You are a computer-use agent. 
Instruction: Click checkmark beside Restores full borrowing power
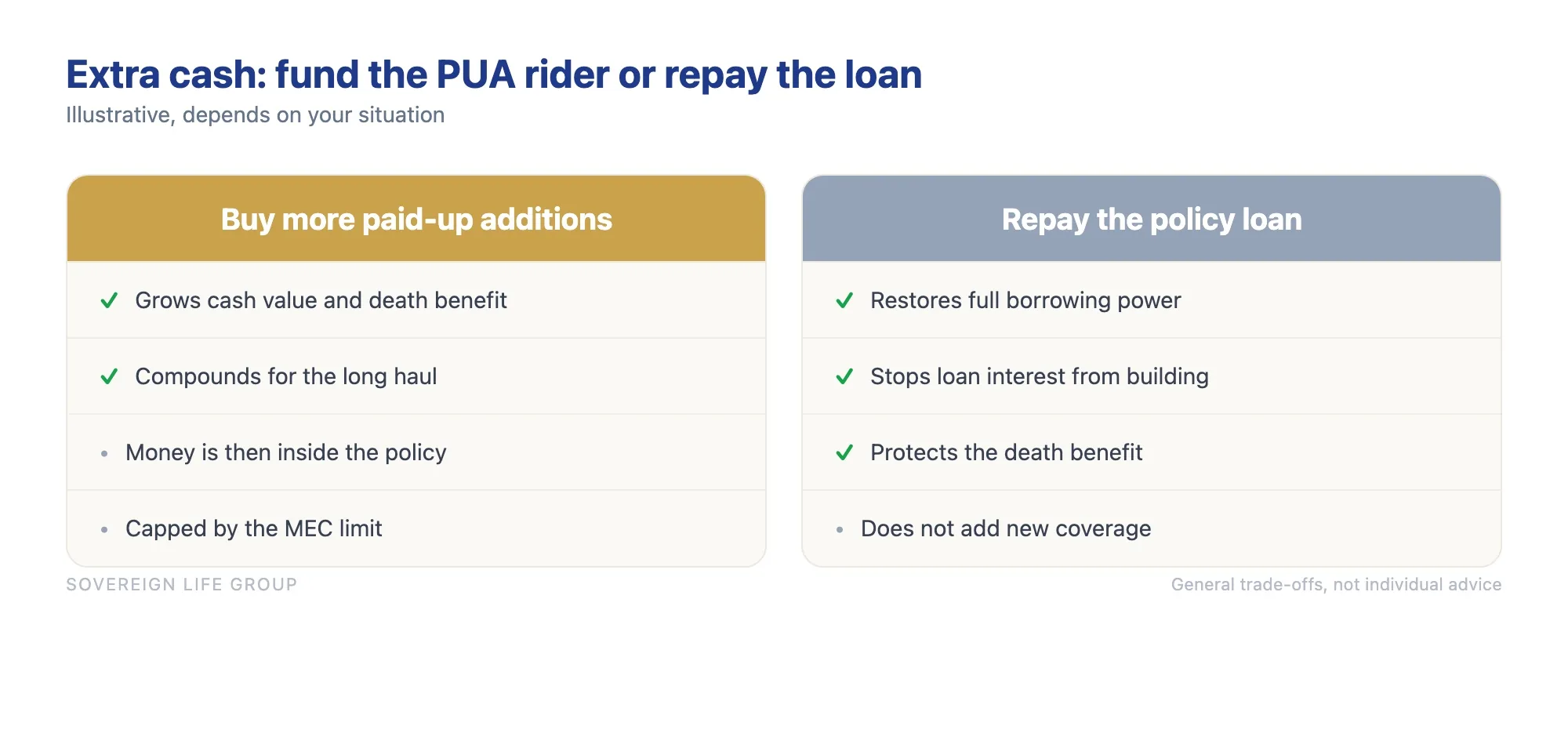coord(844,300)
